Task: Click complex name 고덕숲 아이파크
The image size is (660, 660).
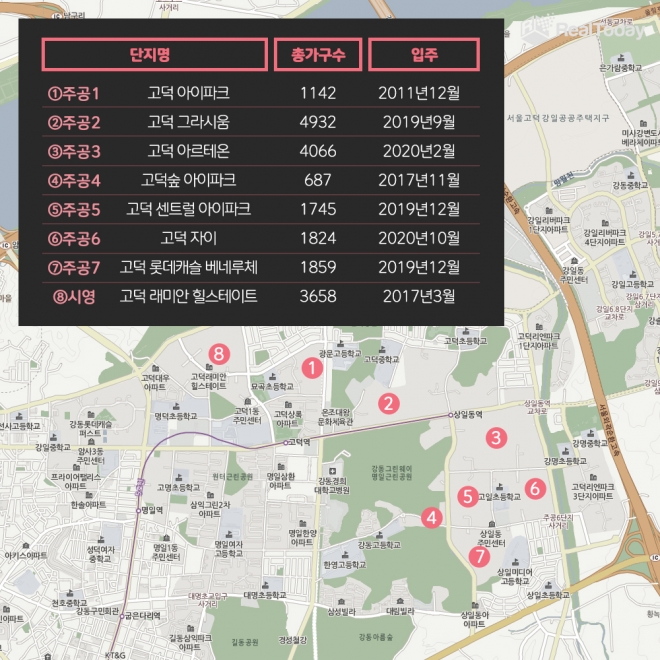Action: pyautogui.click(x=189, y=180)
